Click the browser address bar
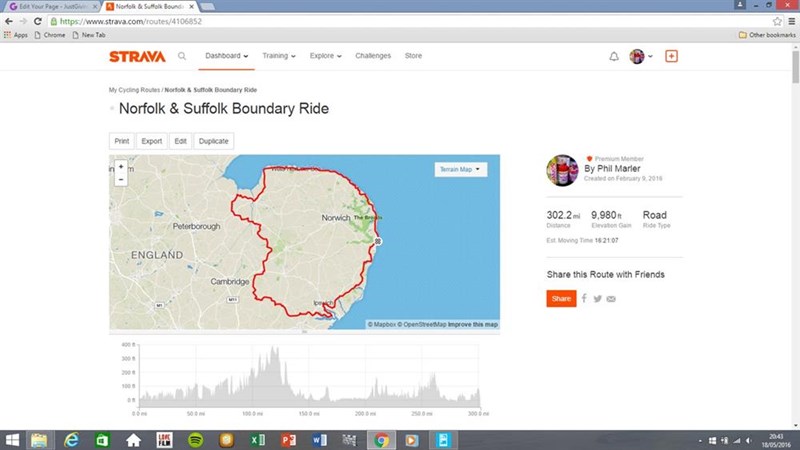 pos(400,20)
